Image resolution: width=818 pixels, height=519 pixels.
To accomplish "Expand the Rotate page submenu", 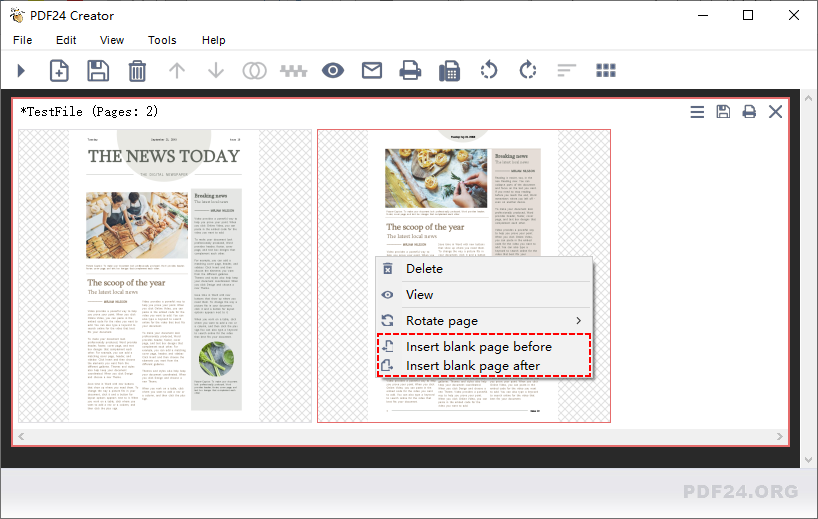I will pyautogui.click(x=485, y=321).
